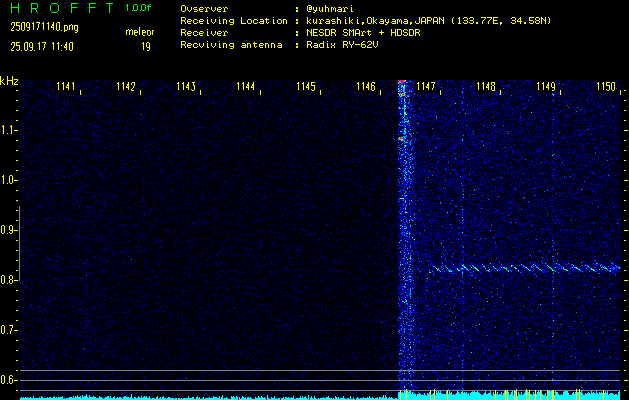Click the 1148 time marker
This screenshot has width=629, height=400.
coord(486,87)
